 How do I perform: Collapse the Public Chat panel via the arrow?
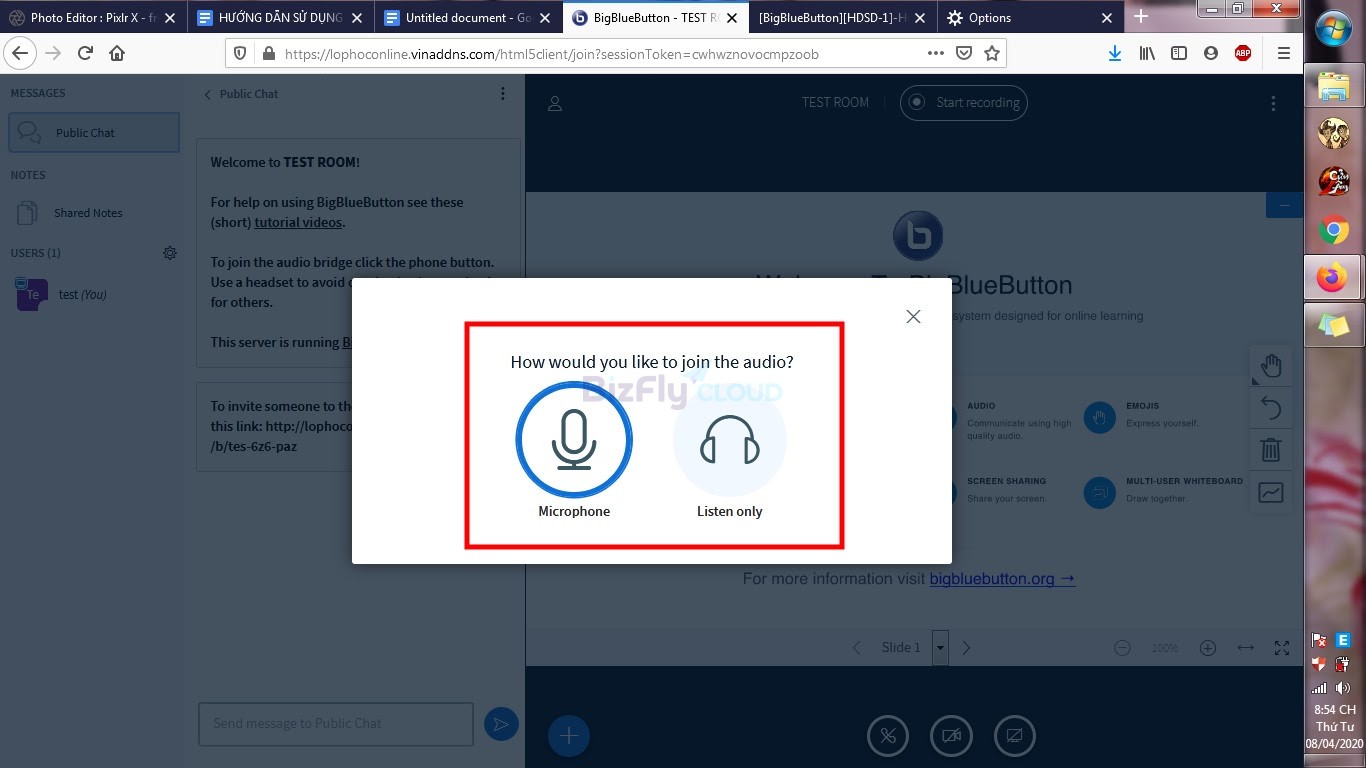pos(208,95)
